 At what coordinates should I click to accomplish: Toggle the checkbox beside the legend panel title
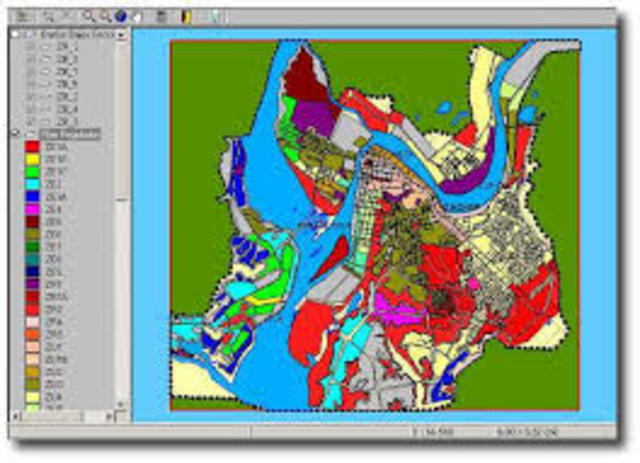16,34
